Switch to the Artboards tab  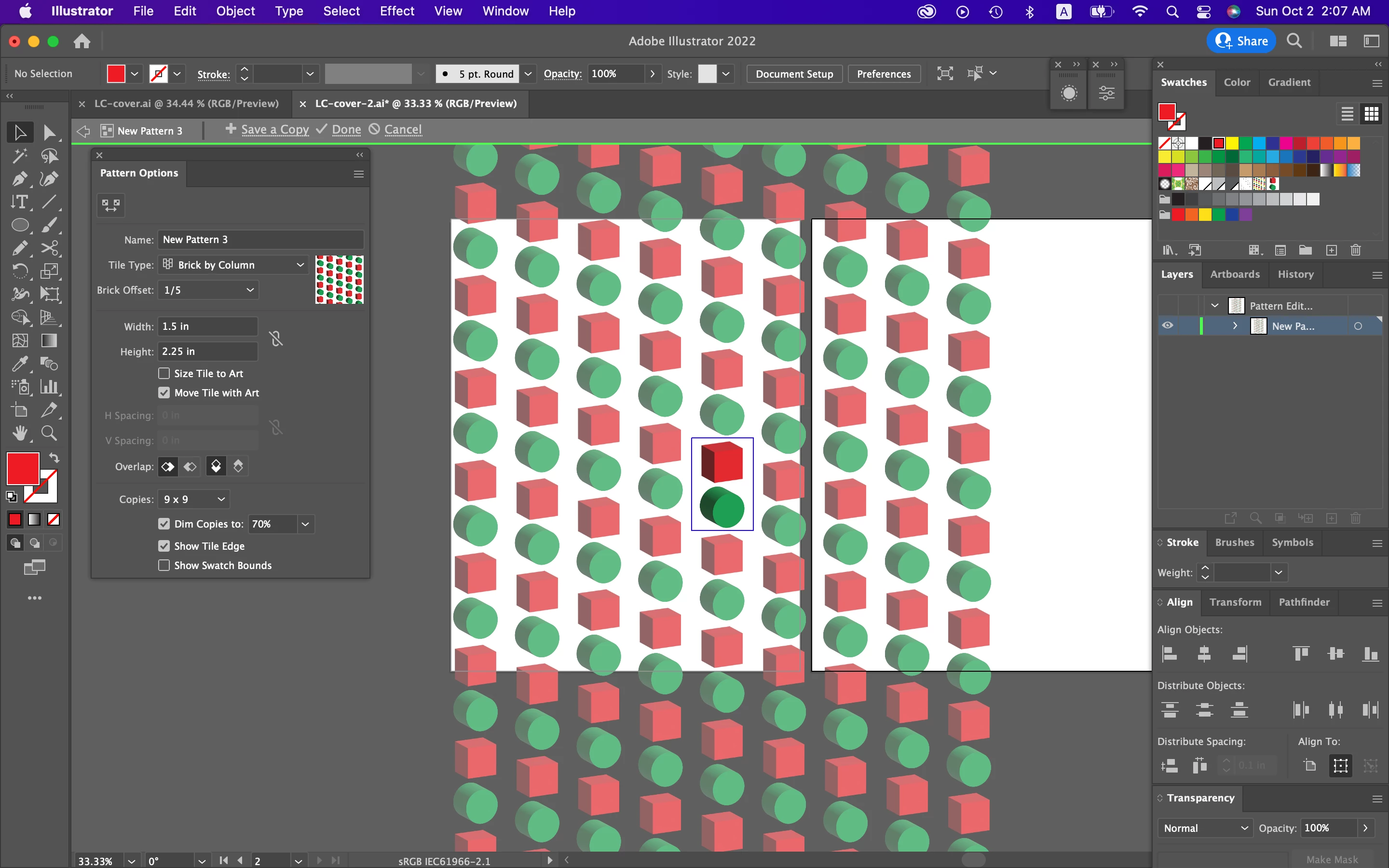coord(1235,274)
